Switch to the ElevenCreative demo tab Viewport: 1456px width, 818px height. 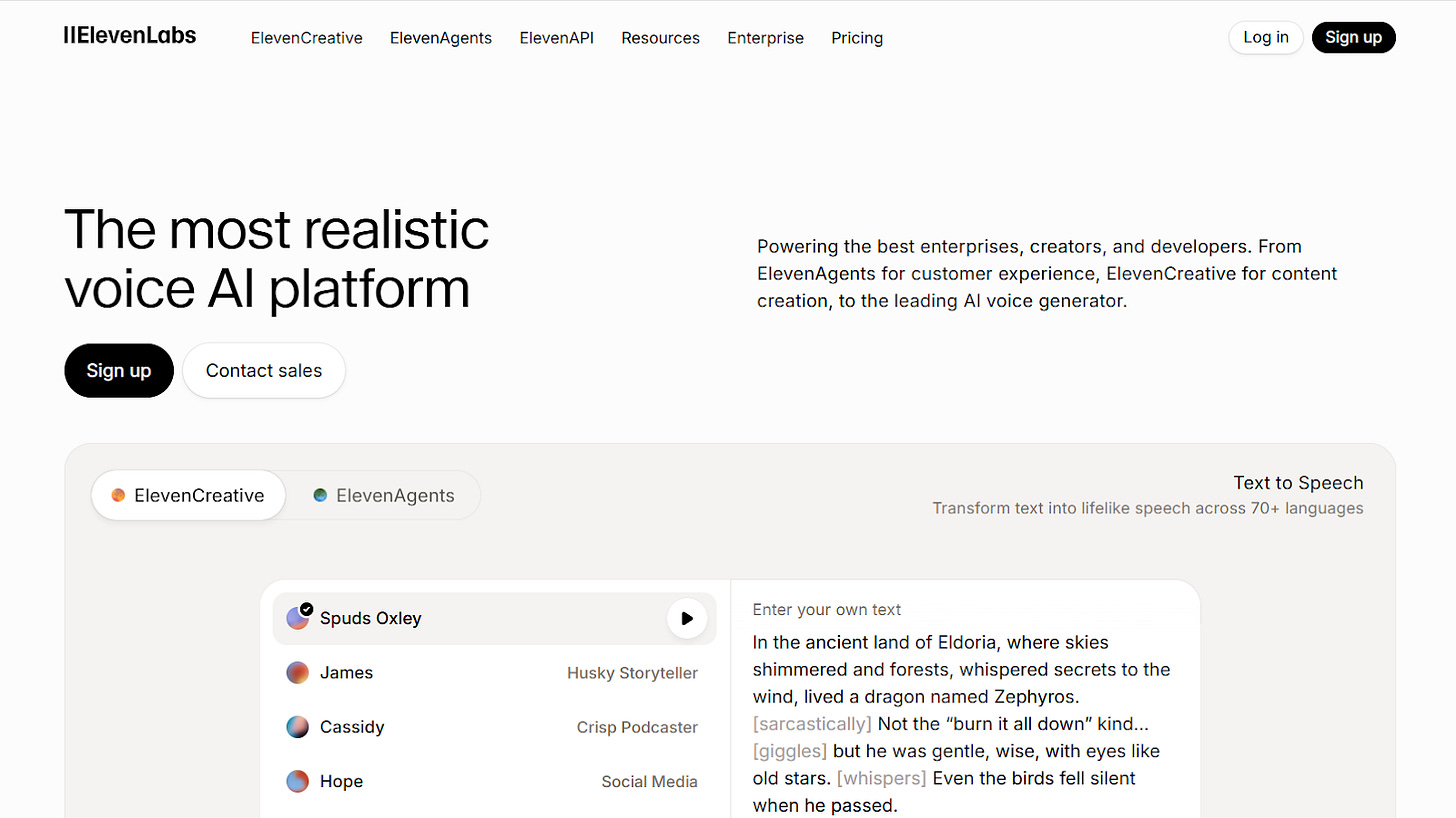pyautogui.click(x=188, y=495)
